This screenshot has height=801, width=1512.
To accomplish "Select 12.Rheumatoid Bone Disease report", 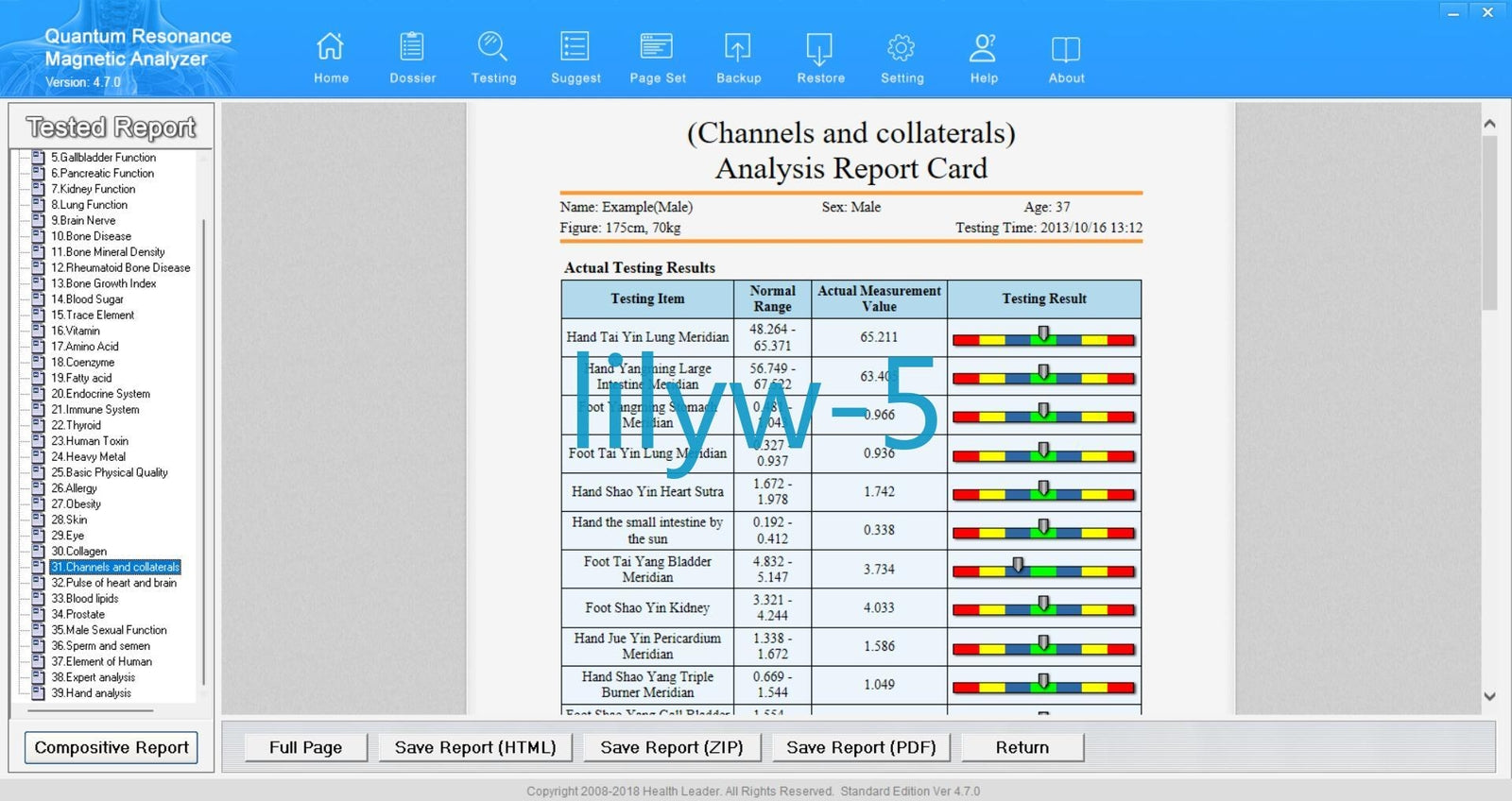I will [x=120, y=268].
